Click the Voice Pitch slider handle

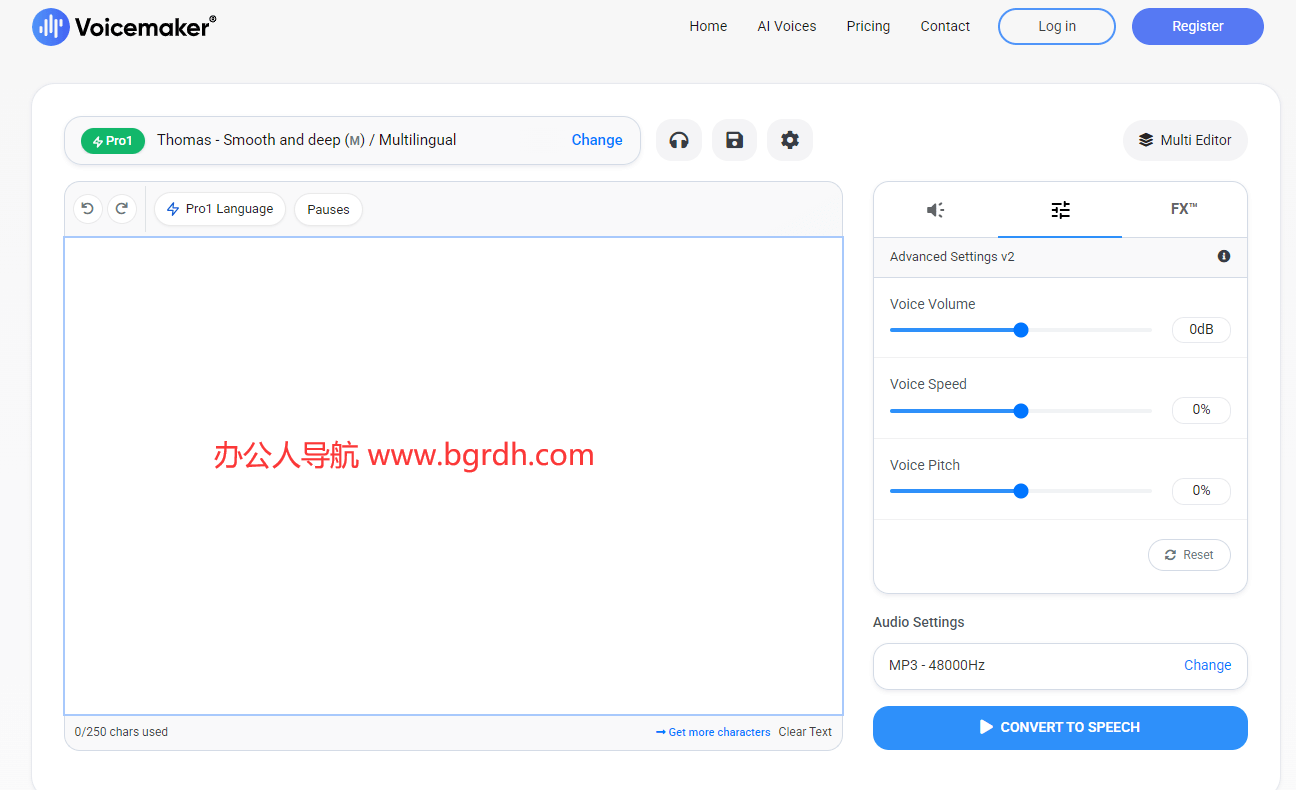point(1021,491)
